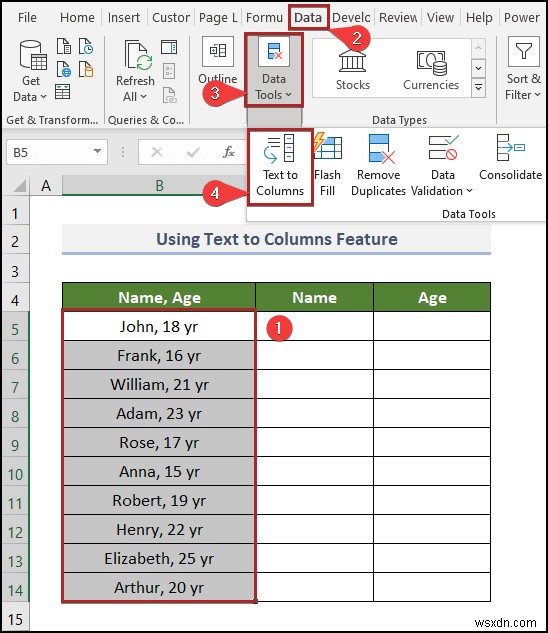Click the Cancel X formula bar button
Screen dimensions: 548x633
tap(157, 152)
